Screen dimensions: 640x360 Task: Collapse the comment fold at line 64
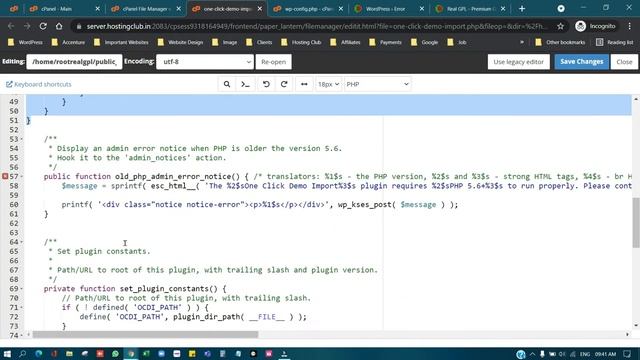click(x=22, y=242)
